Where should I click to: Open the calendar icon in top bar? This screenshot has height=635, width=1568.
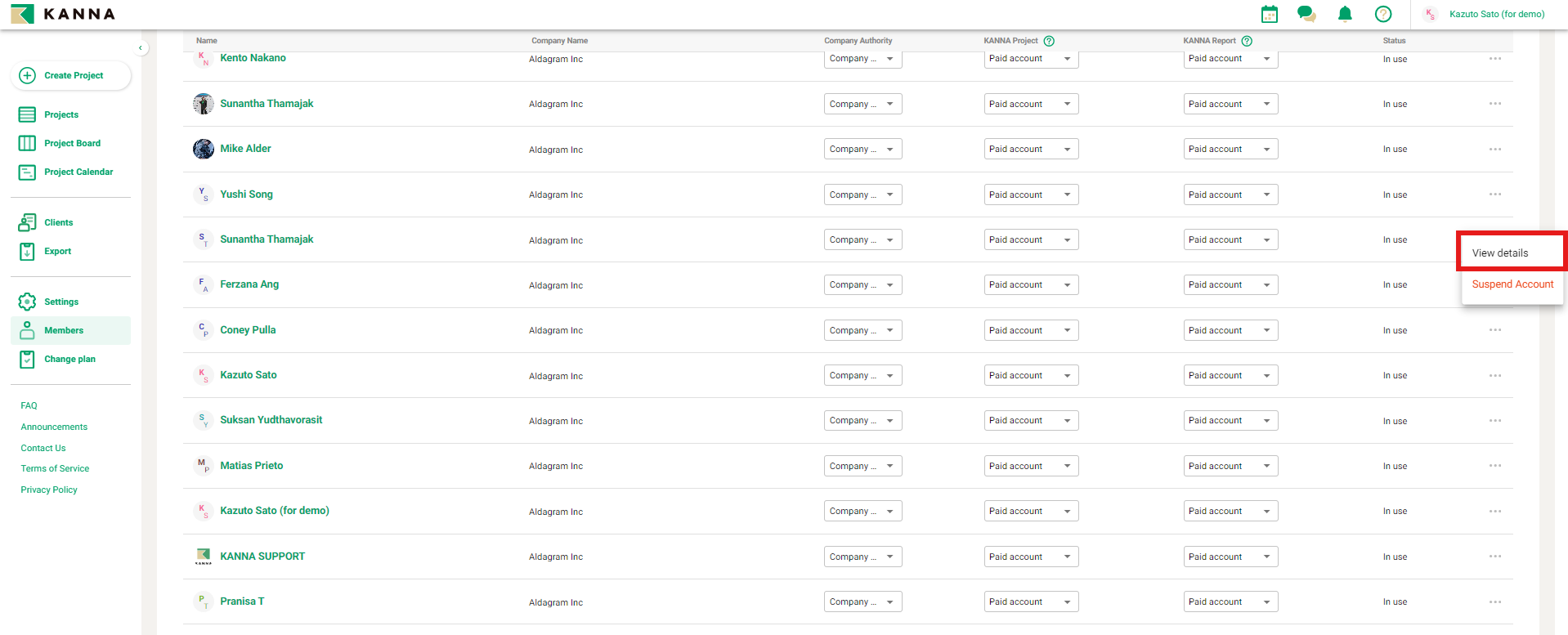tap(1269, 14)
